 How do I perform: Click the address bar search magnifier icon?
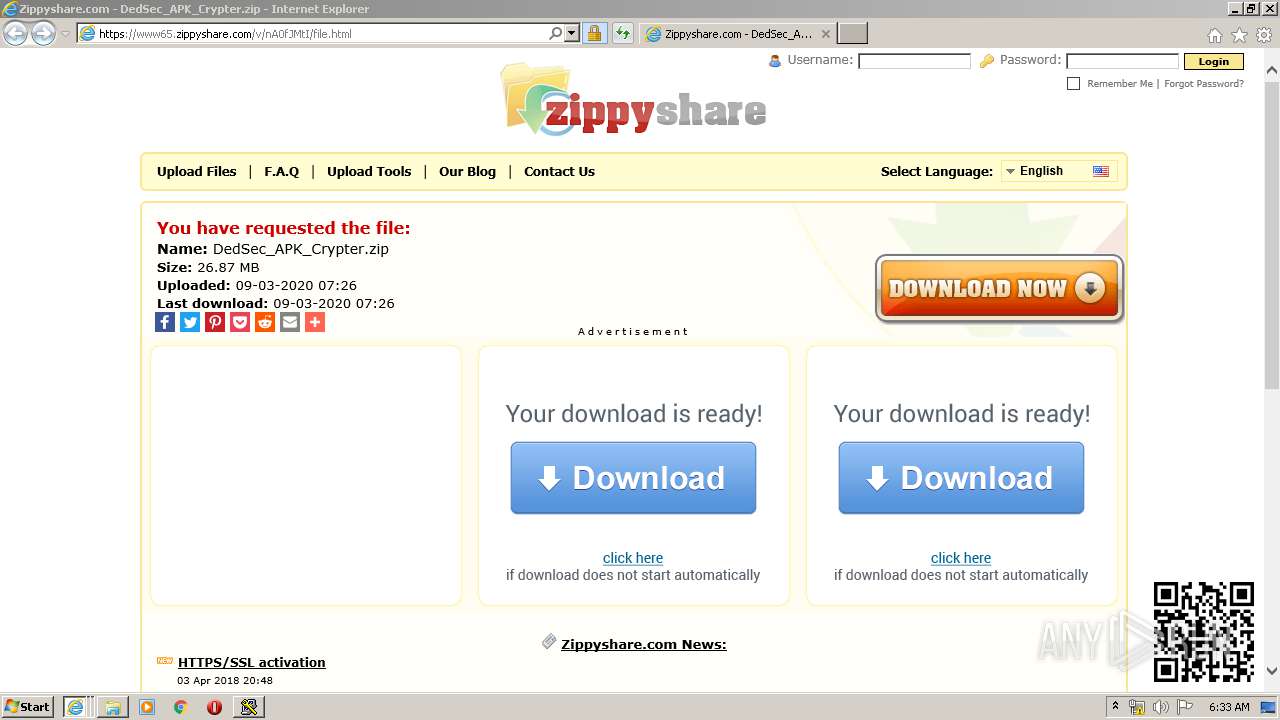(x=556, y=33)
